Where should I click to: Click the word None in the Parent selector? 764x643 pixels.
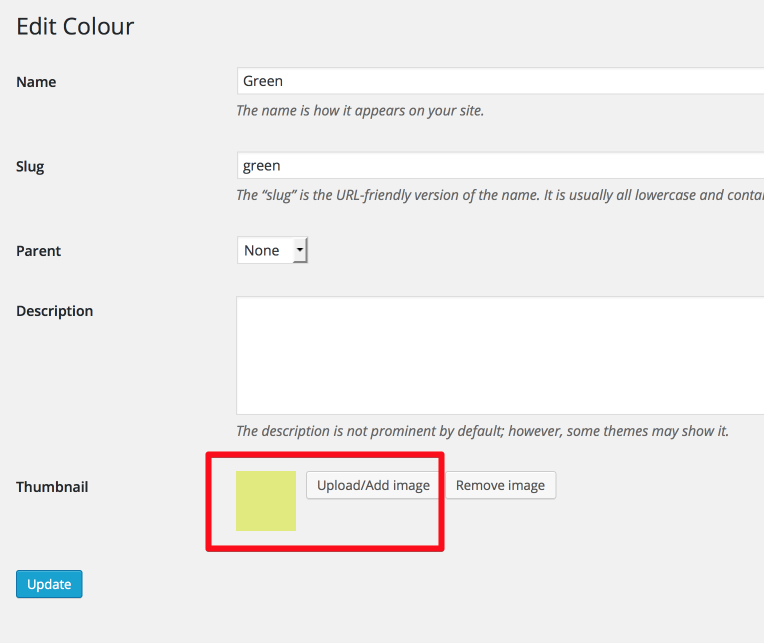click(262, 250)
